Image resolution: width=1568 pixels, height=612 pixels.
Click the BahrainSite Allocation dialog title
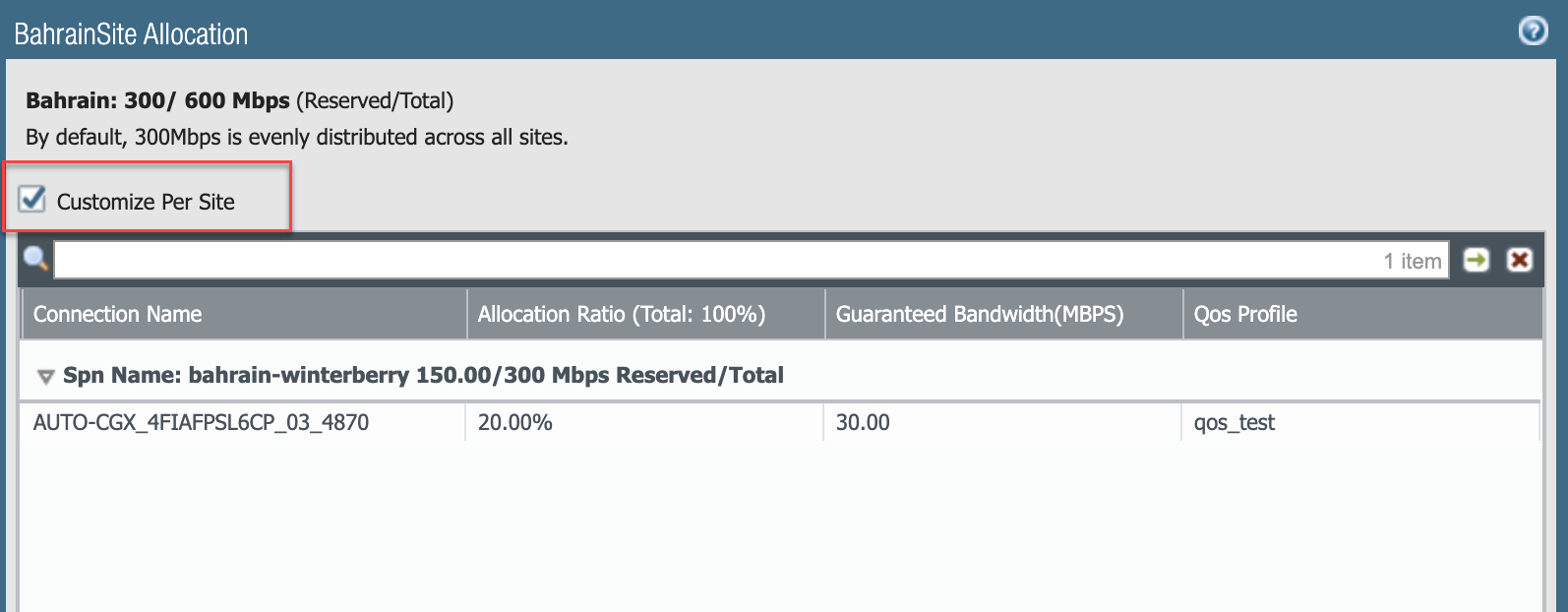131,34
